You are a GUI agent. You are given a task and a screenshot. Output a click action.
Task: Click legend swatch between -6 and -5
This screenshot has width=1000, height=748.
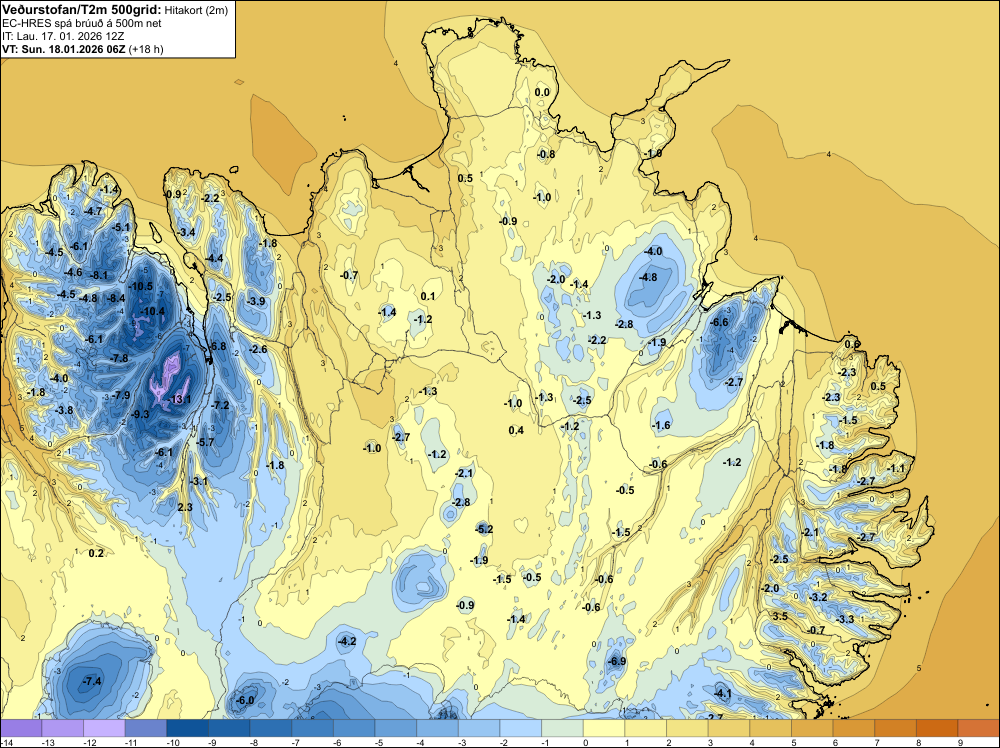(354, 728)
